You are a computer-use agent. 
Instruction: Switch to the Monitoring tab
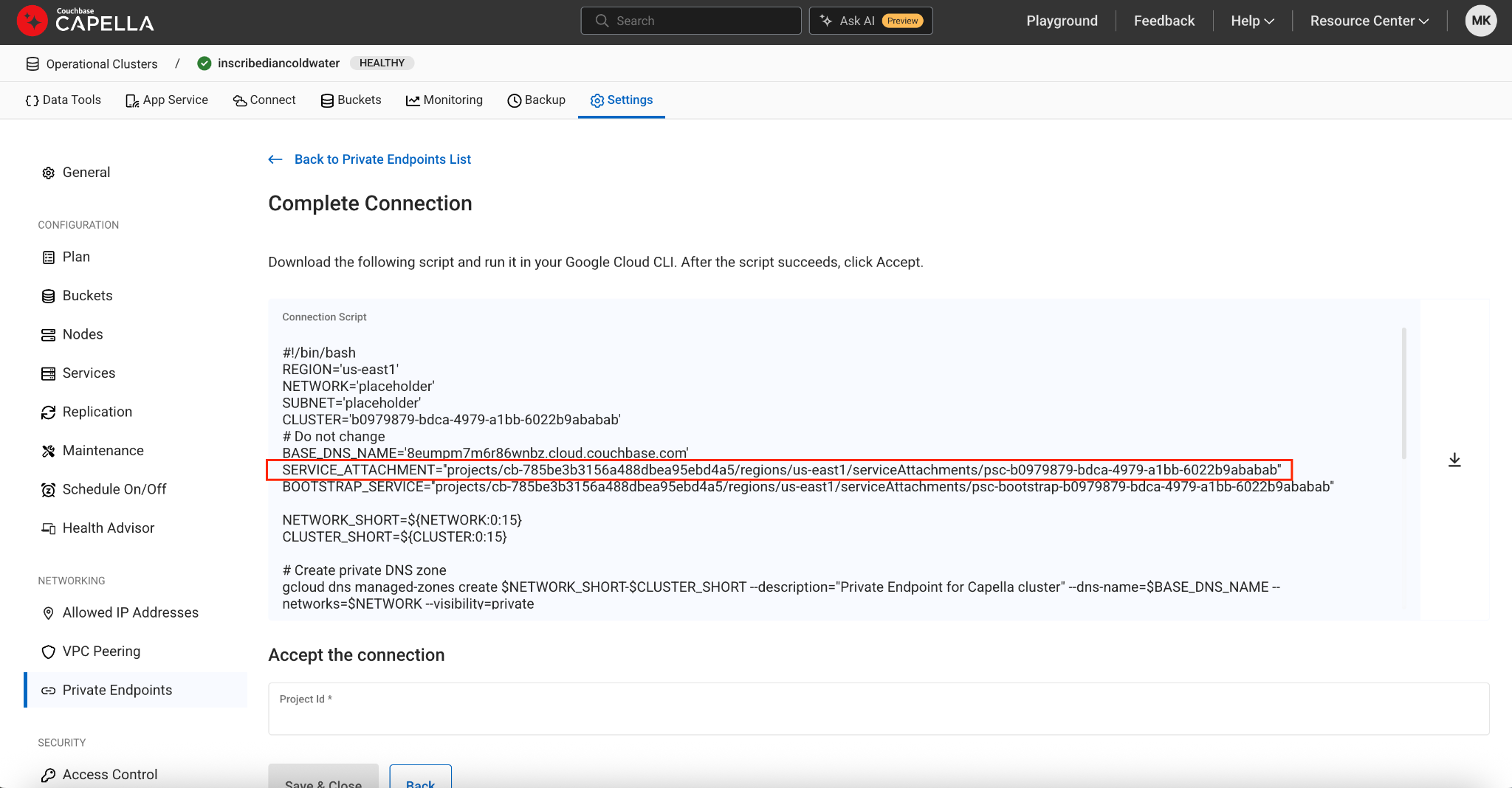(x=444, y=100)
